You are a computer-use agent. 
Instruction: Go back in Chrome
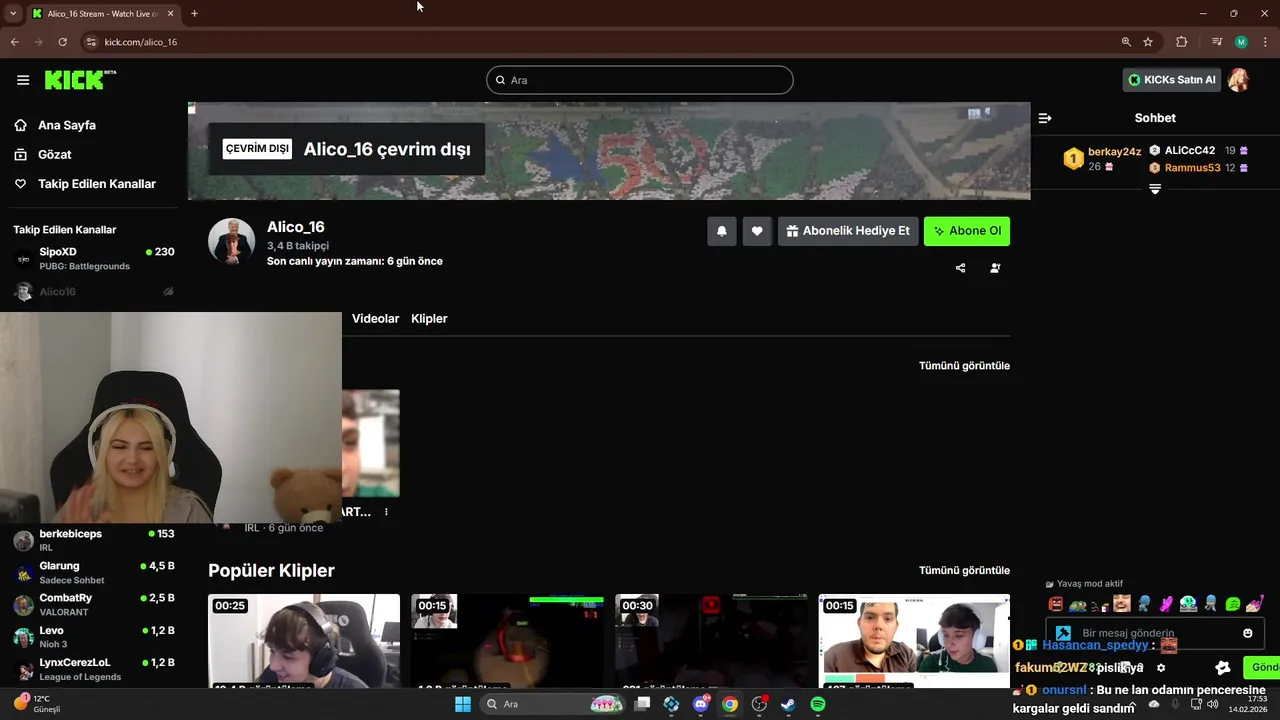pyautogui.click(x=15, y=42)
